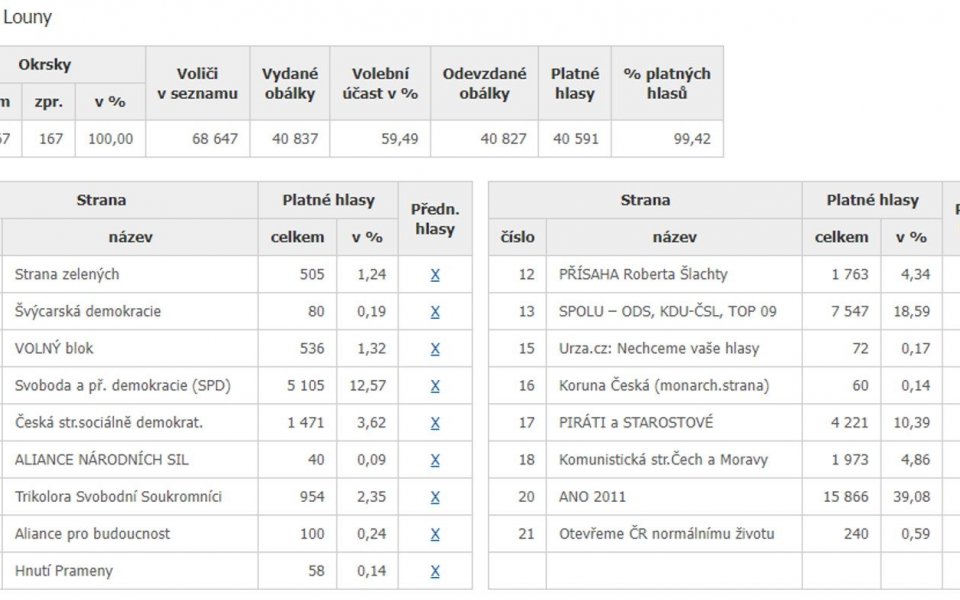The width and height of the screenshot is (960, 600).
Task: Click the Louny heading text
Action: [28, 17]
